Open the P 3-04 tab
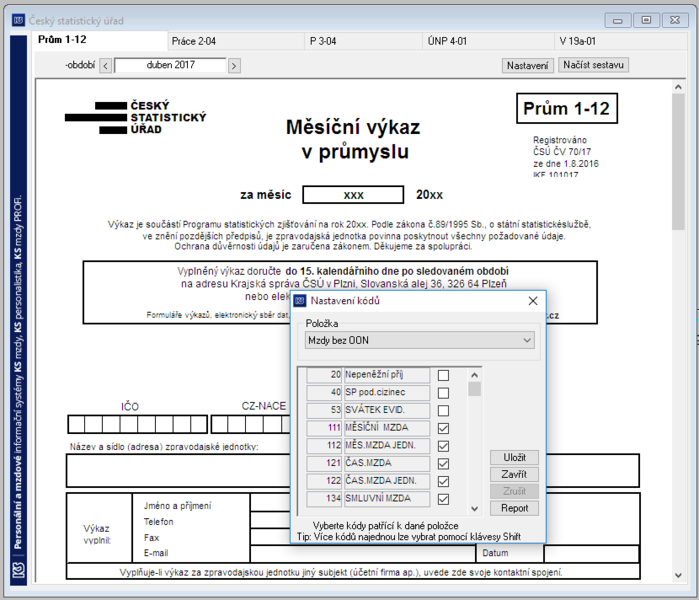699x600 pixels. [363, 41]
